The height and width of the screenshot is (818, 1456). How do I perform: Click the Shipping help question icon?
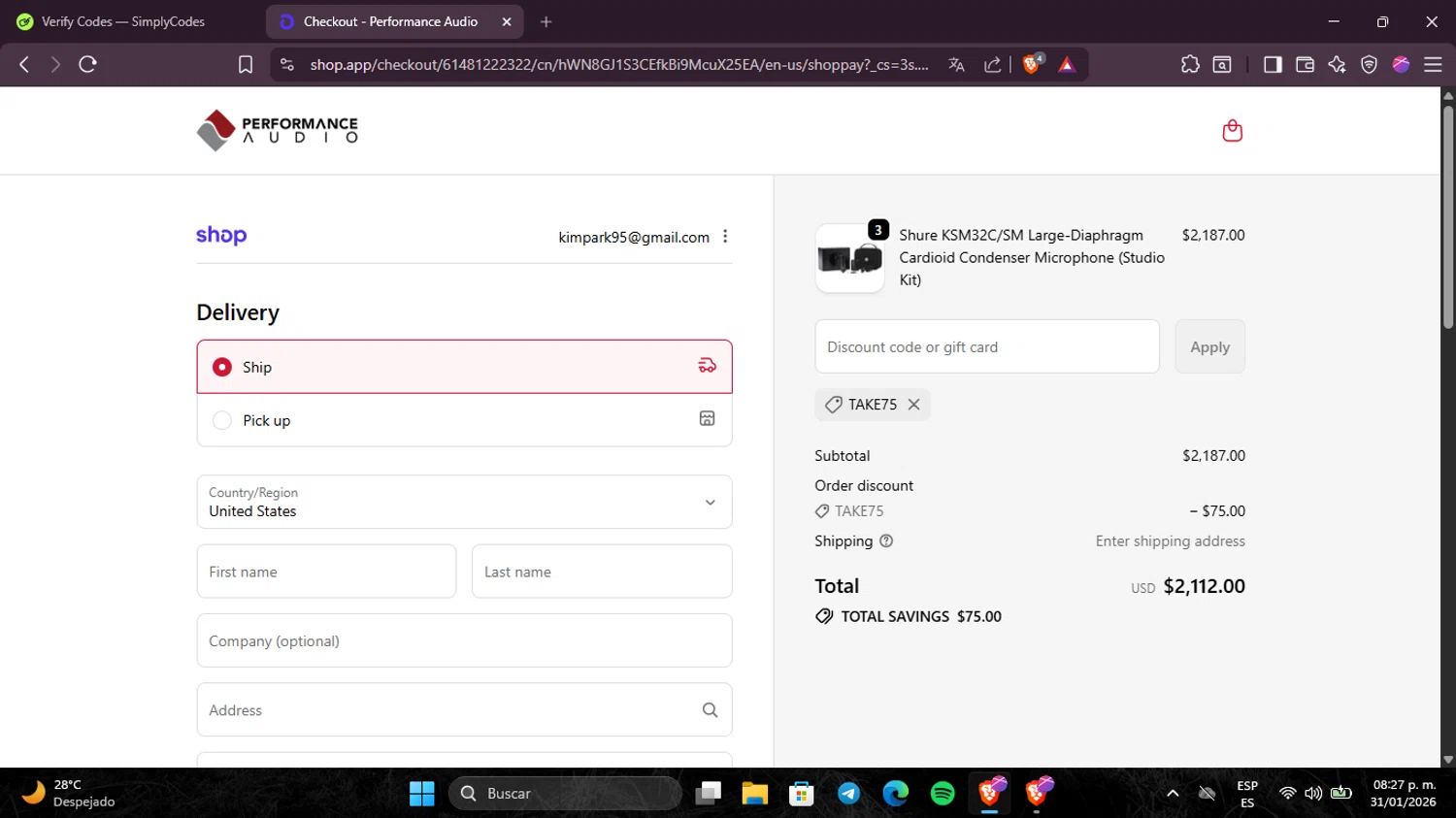(885, 541)
